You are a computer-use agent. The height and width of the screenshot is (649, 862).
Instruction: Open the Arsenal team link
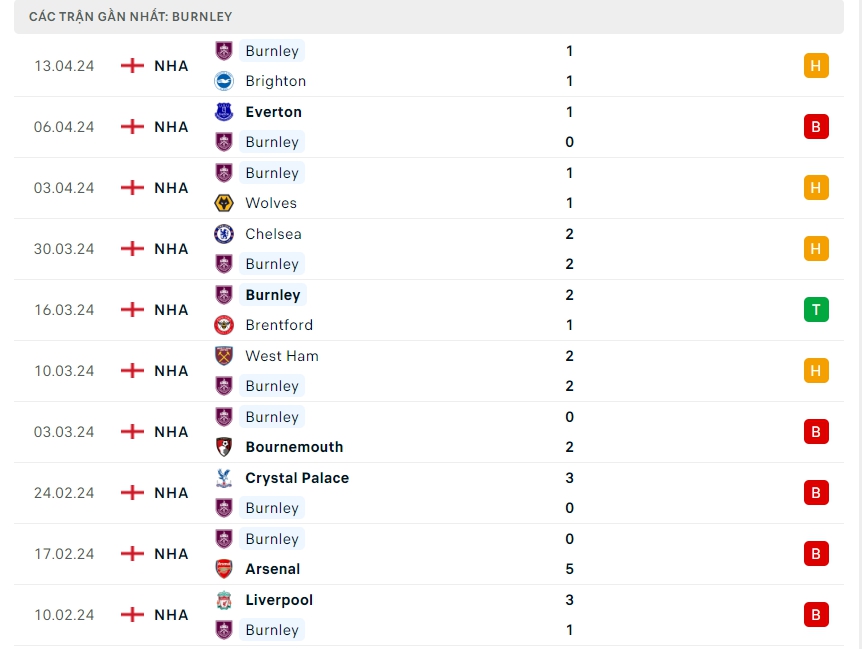tap(272, 569)
